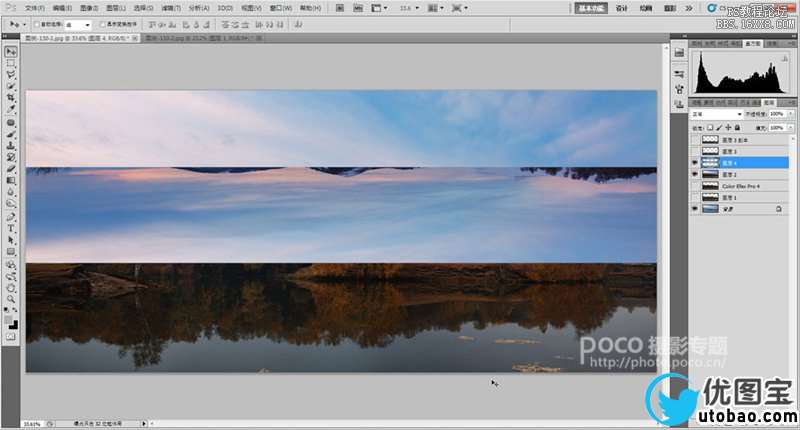This screenshot has height=430, width=800.
Task: Select the Spot Healing Brush tool
Action: click(x=11, y=123)
